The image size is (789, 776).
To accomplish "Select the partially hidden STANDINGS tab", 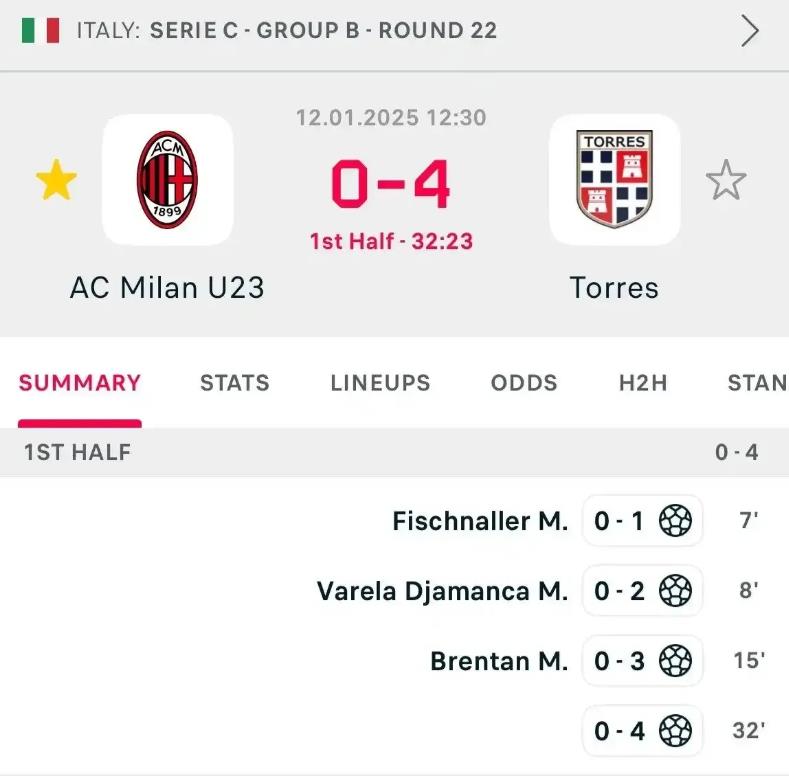I will [758, 383].
